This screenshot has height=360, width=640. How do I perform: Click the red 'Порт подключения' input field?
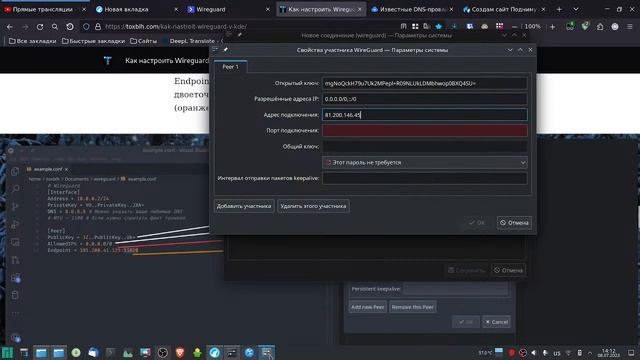(424, 131)
